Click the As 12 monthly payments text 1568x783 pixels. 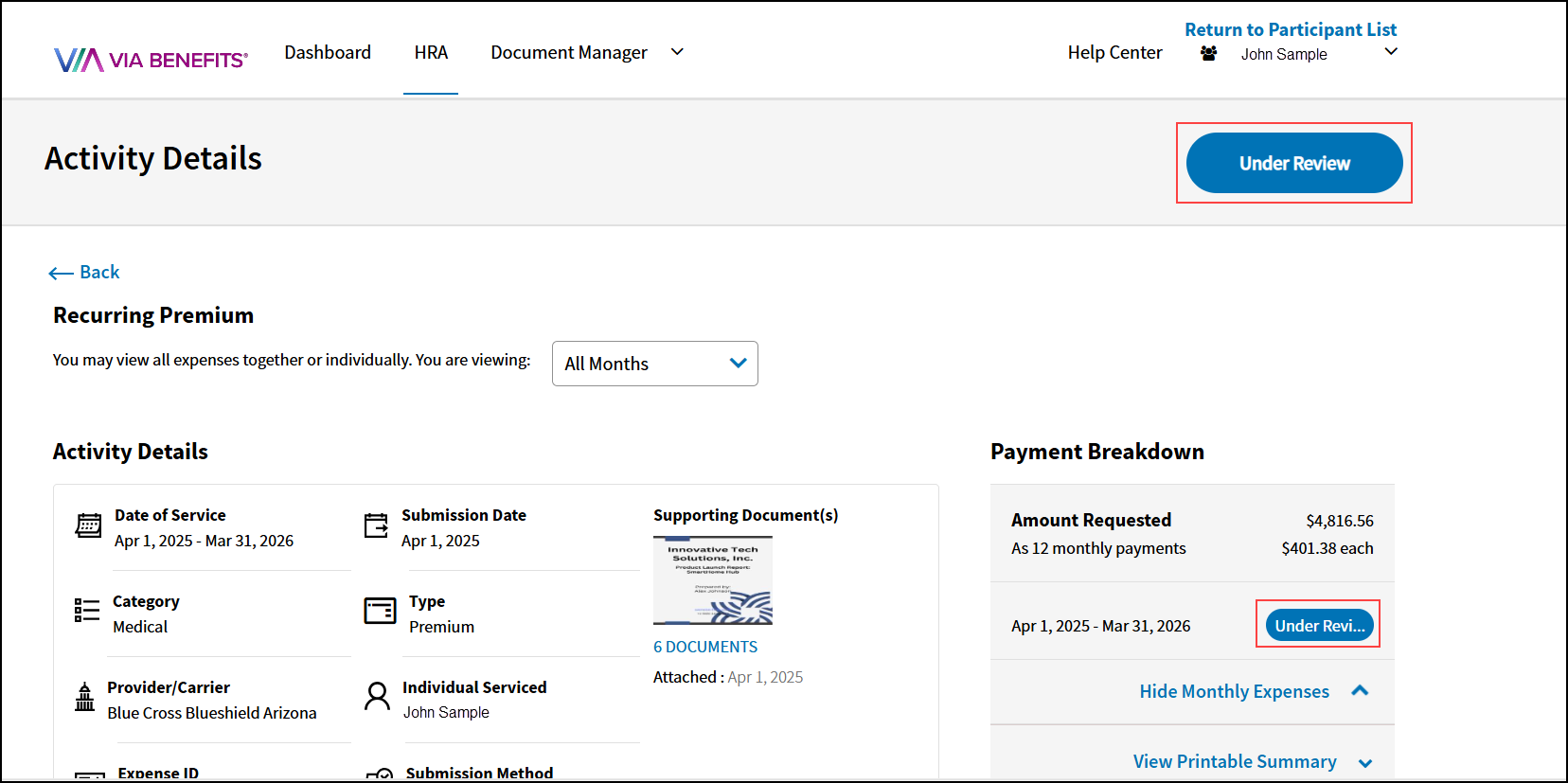tap(1098, 548)
